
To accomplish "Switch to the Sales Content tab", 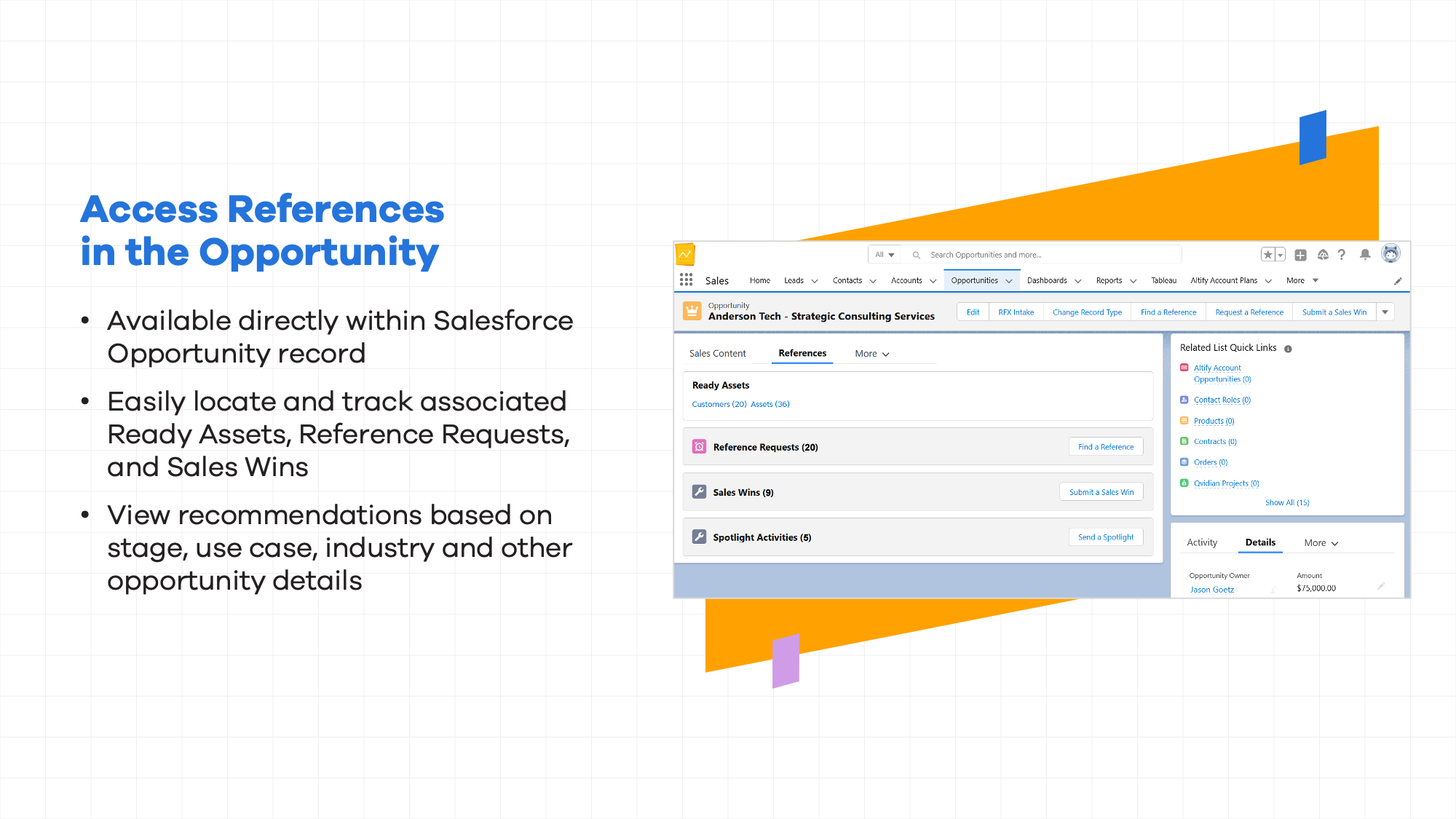I will click(x=717, y=354).
